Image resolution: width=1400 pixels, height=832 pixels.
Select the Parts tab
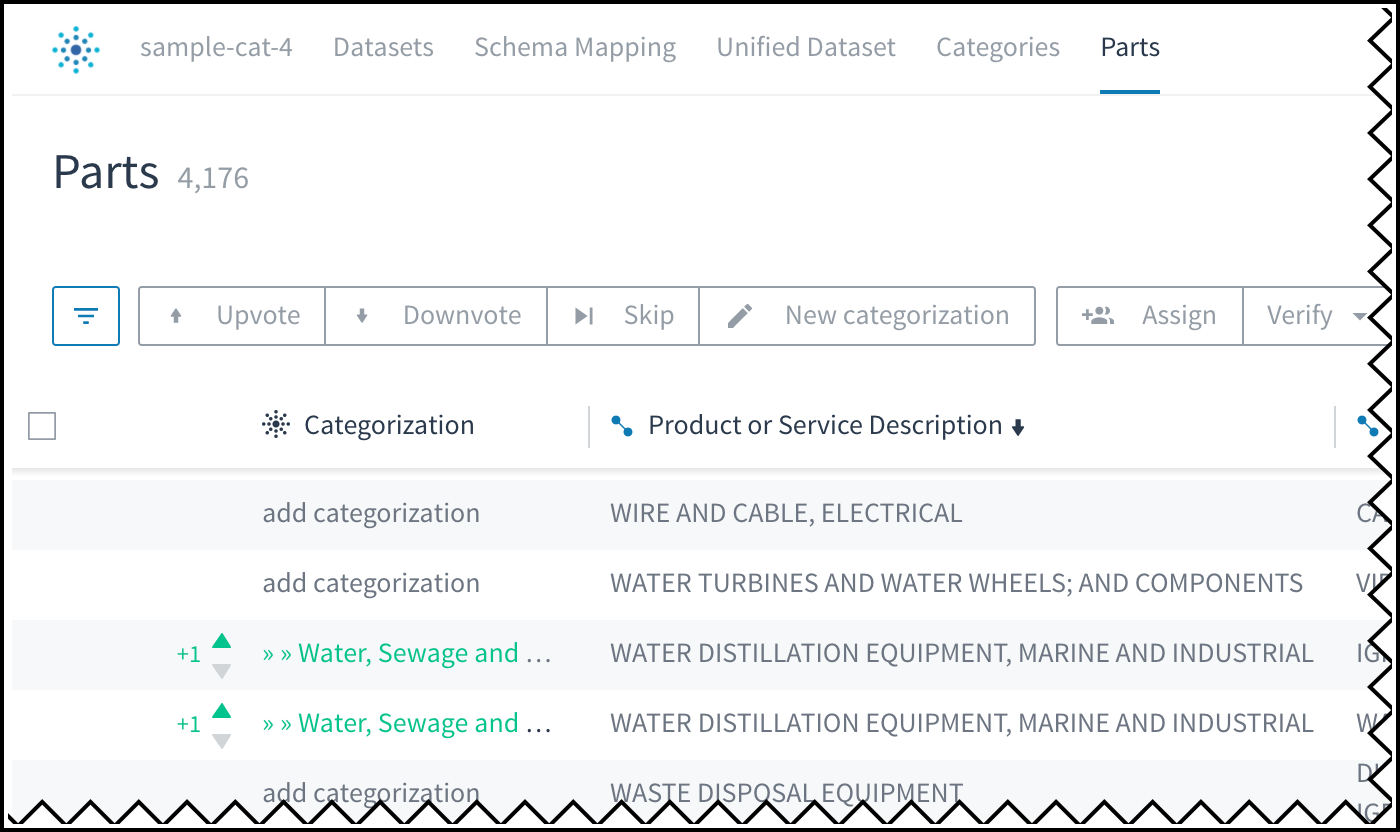(1130, 47)
